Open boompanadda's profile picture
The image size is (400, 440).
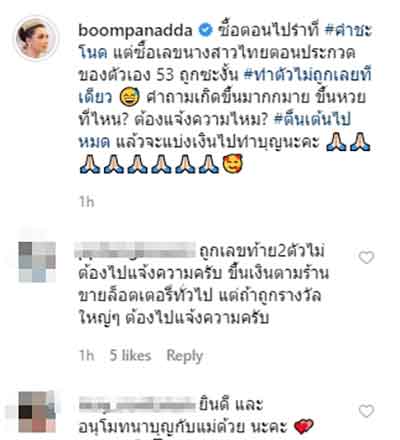coord(36,37)
